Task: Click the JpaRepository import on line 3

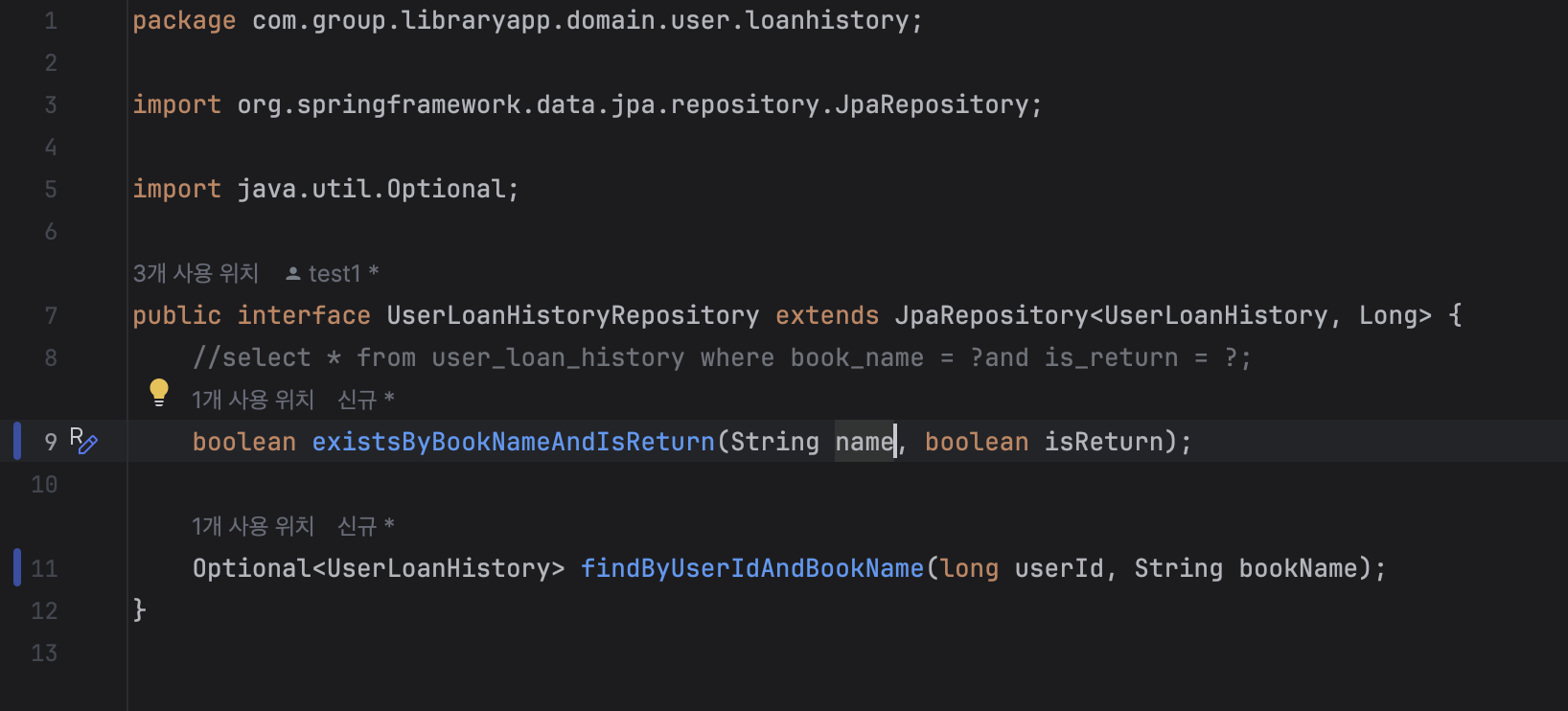Action: (587, 104)
